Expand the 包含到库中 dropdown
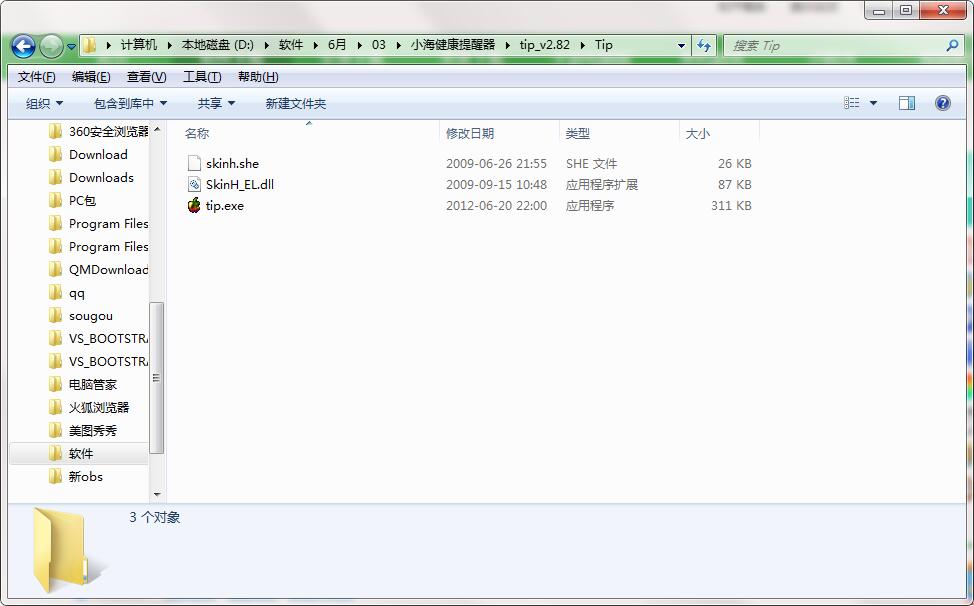This screenshot has width=974, height=606. tap(130, 103)
